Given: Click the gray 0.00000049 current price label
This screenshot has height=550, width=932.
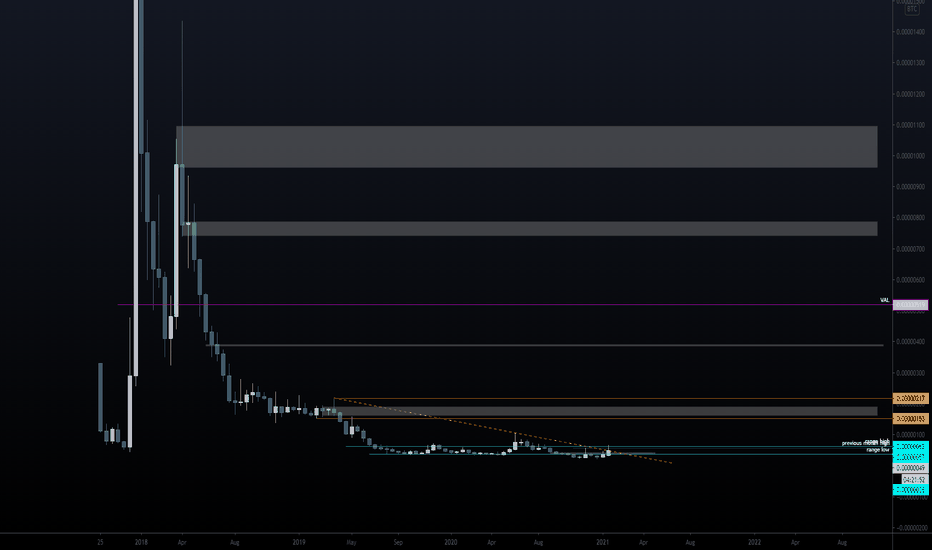Looking at the screenshot, I should (911, 468).
